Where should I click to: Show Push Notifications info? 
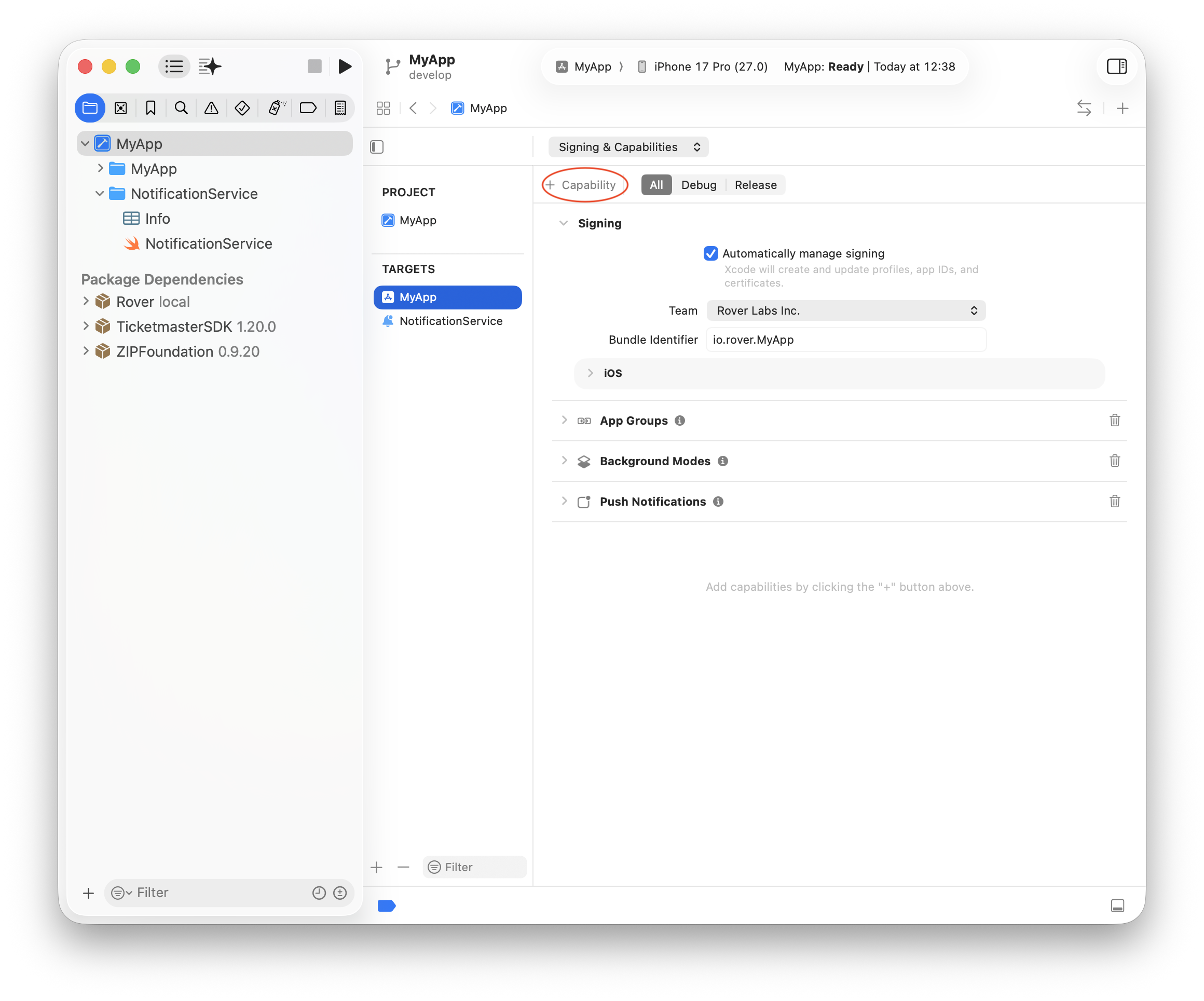pyautogui.click(x=718, y=502)
